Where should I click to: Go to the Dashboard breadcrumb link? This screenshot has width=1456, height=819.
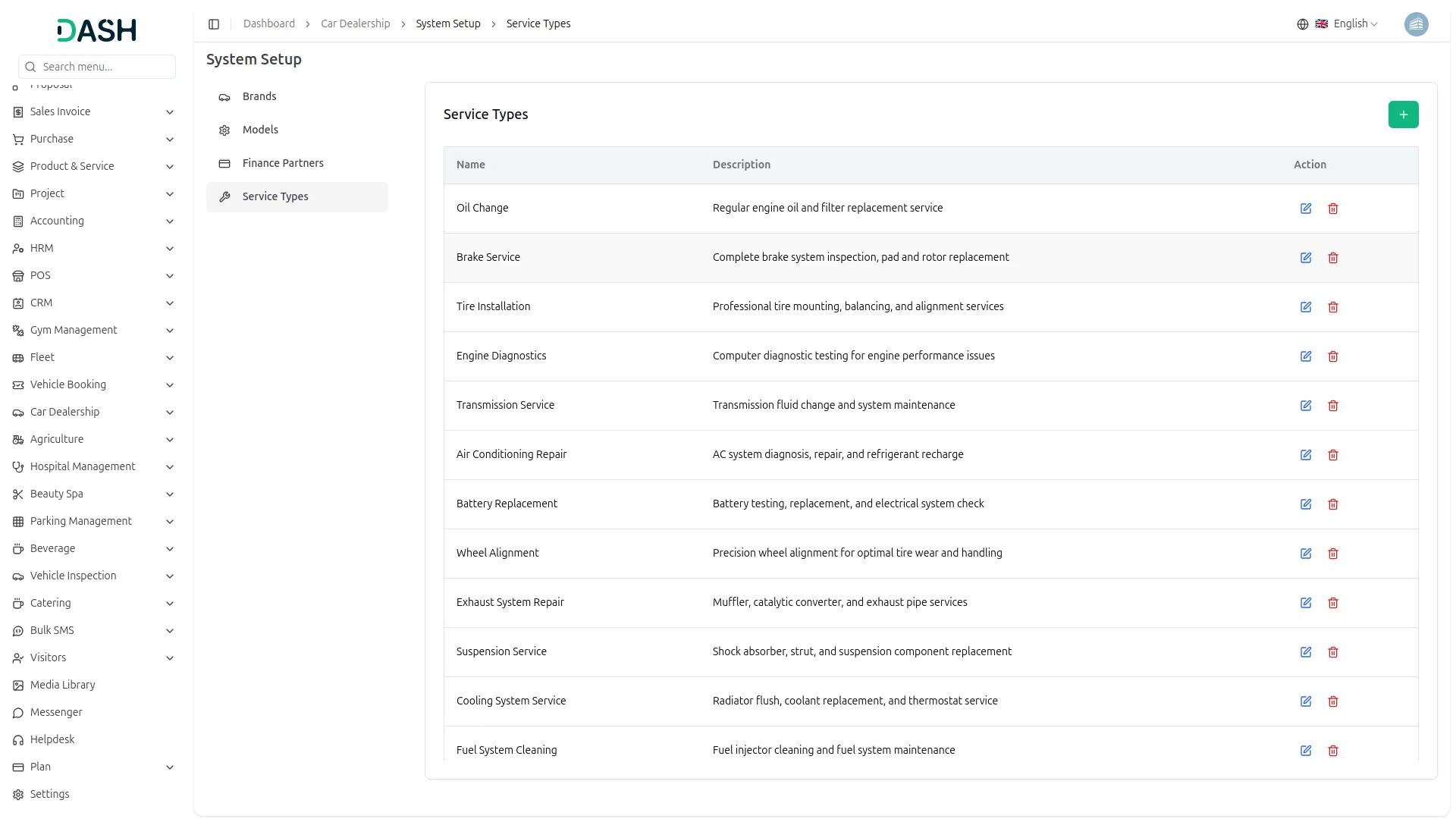tap(268, 24)
